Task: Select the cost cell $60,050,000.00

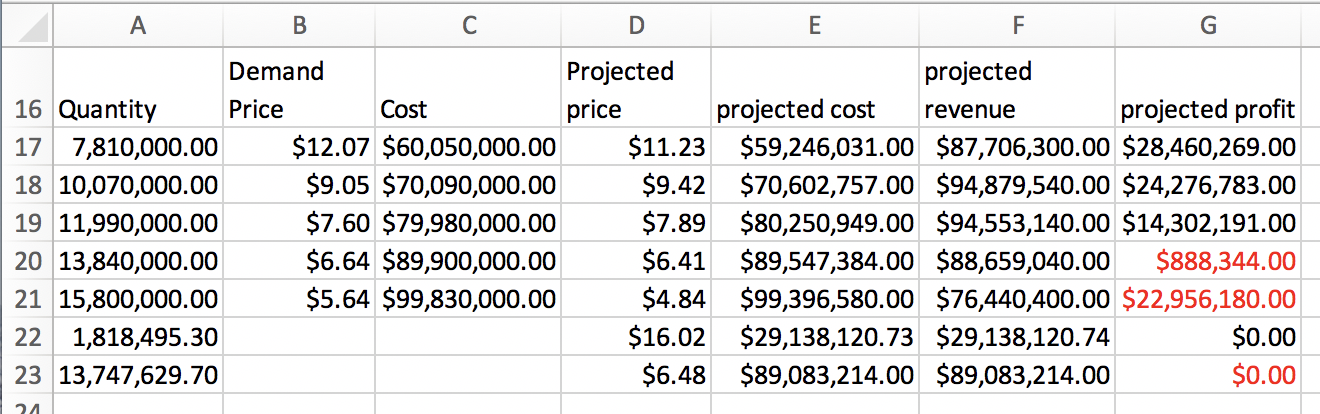Action: [x=466, y=148]
